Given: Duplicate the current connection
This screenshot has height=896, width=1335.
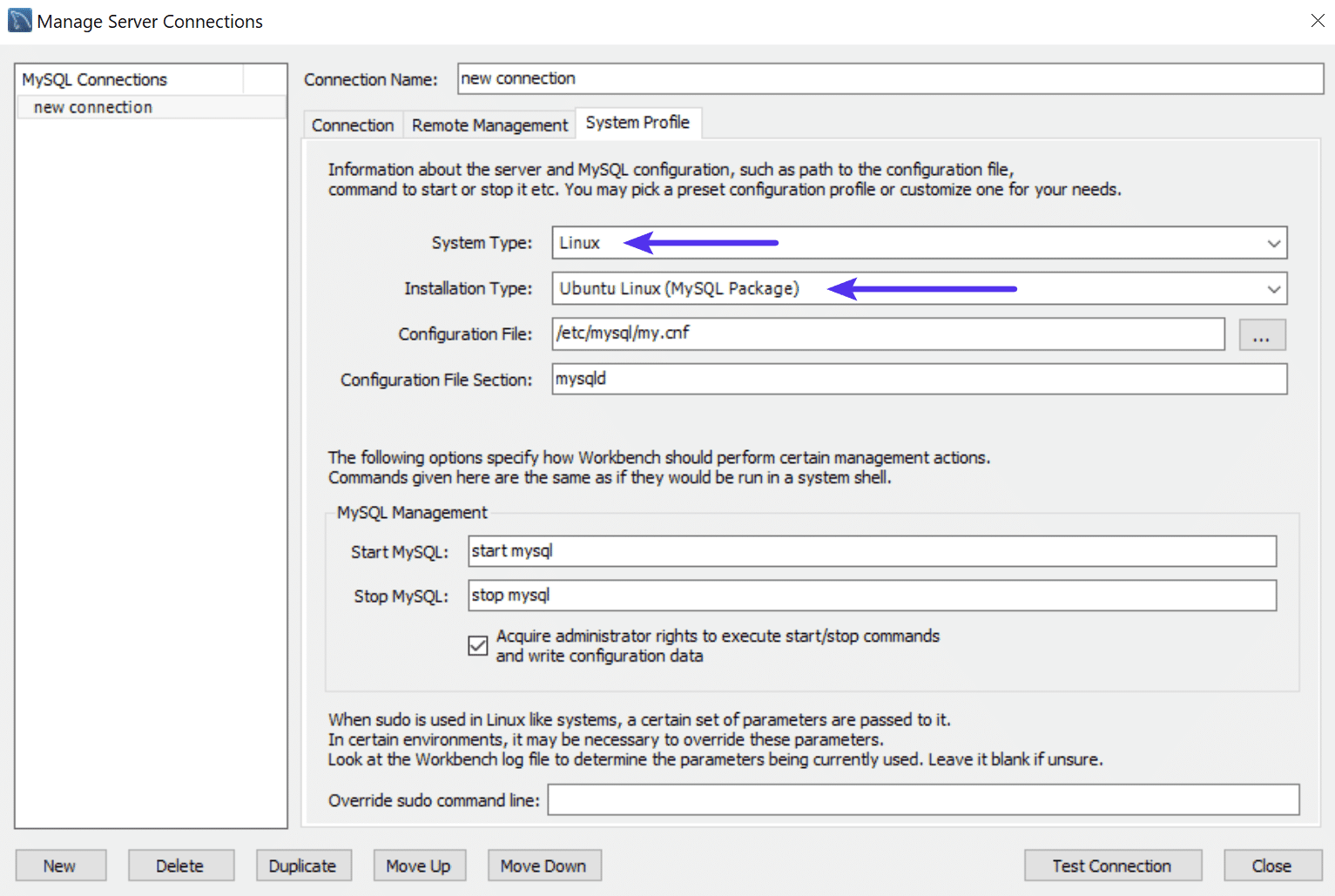Looking at the screenshot, I should [x=303, y=866].
